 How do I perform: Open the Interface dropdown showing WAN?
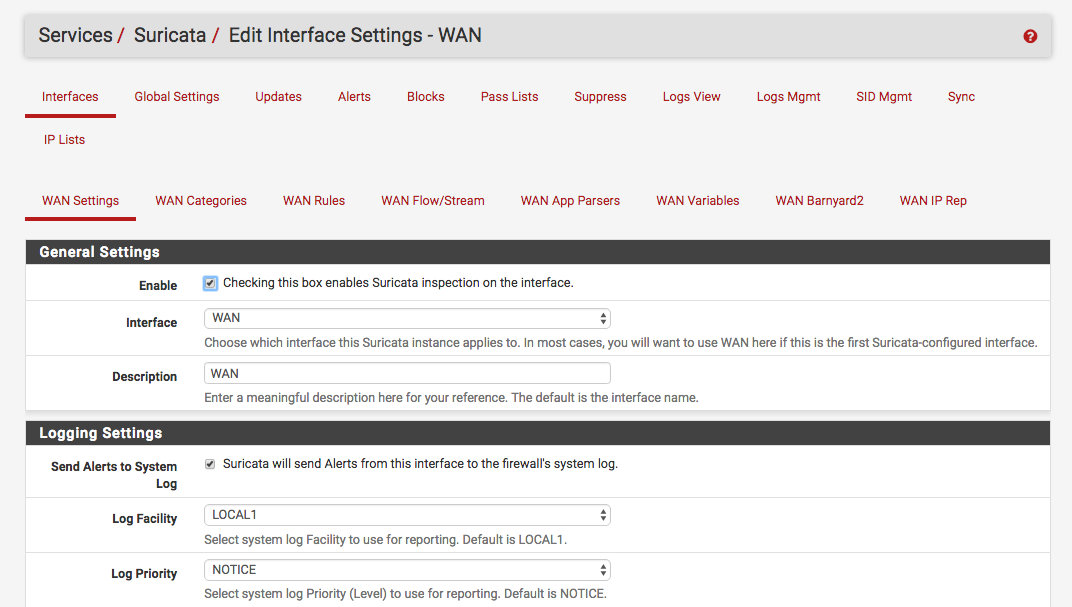point(407,319)
